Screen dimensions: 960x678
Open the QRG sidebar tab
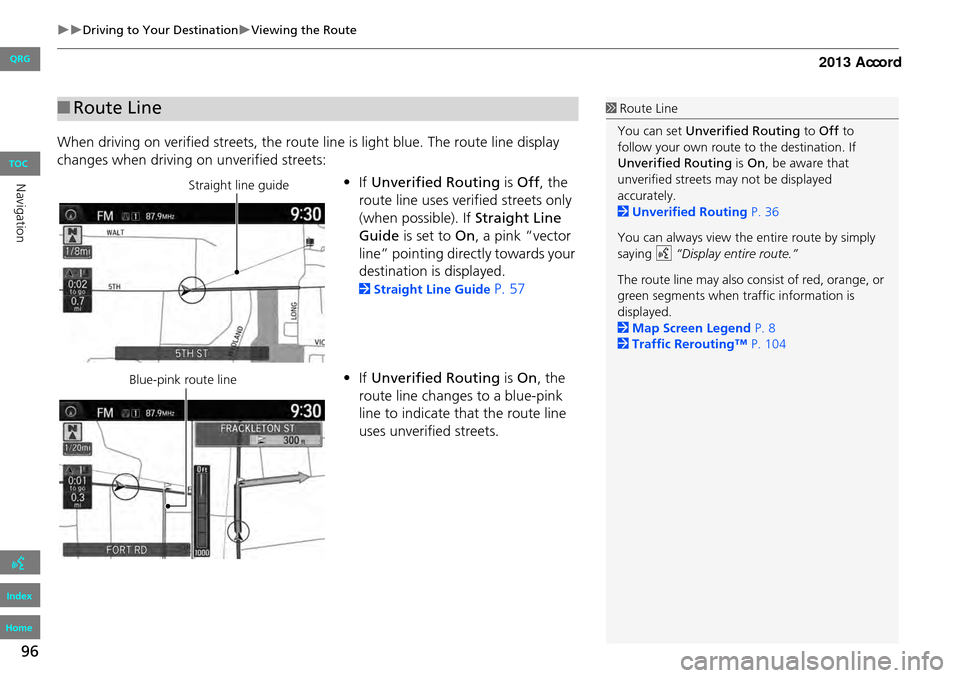[x=20, y=59]
